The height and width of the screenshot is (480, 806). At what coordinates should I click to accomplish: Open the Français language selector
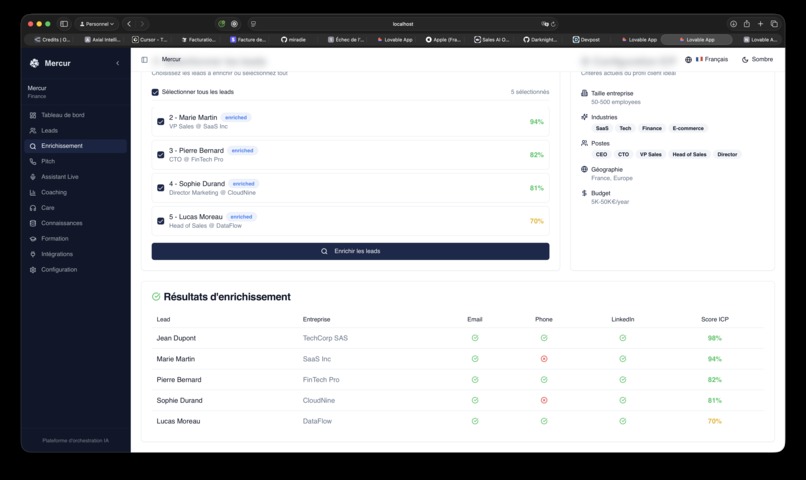(706, 60)
